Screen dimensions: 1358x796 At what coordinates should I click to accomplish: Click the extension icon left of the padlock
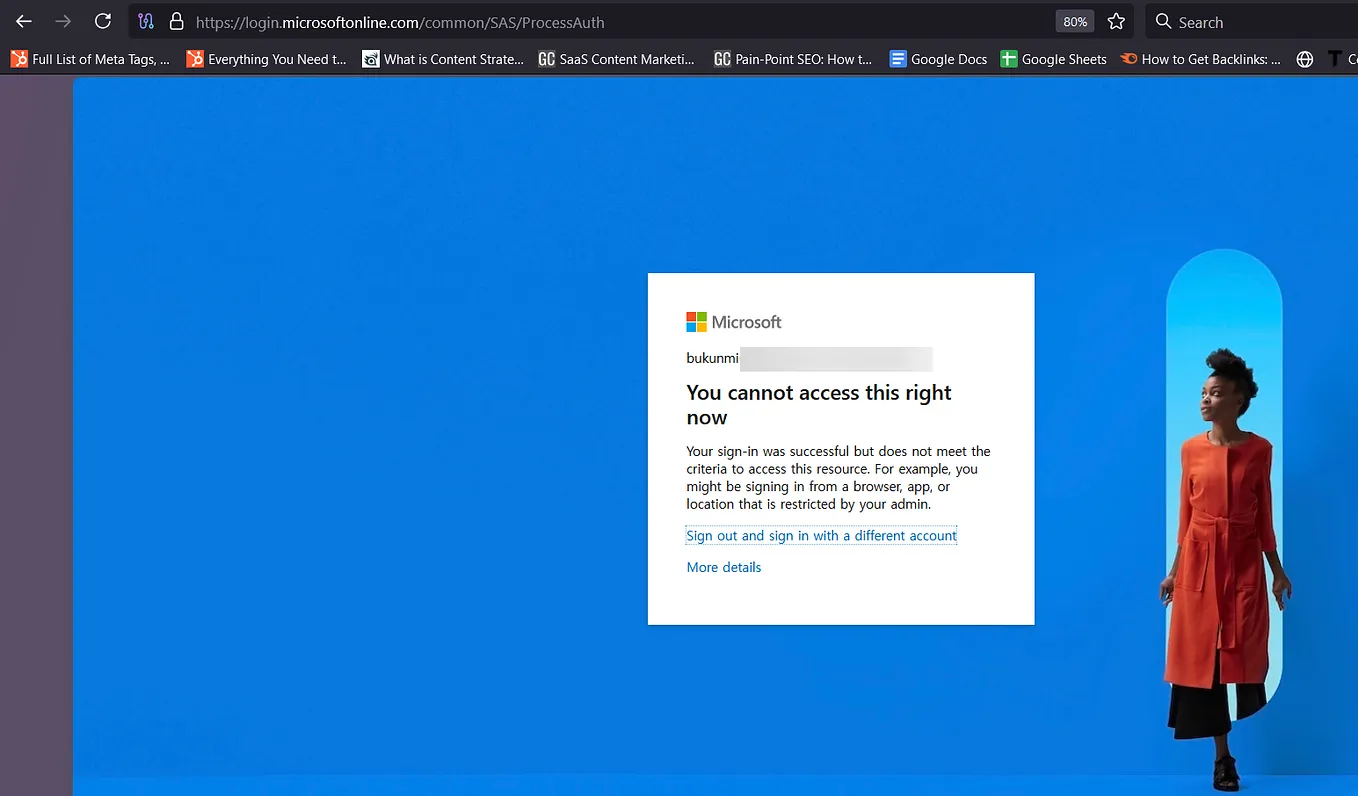(x=146, y=21)
